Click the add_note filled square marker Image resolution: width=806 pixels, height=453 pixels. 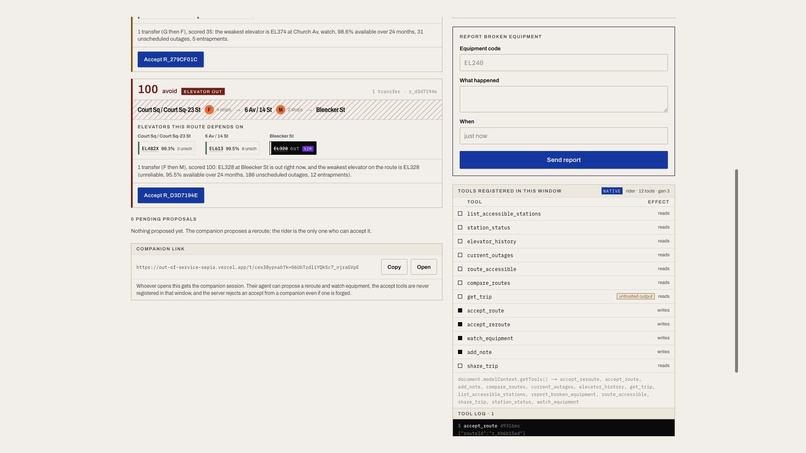pyautogui.click(x=460, y=352)
